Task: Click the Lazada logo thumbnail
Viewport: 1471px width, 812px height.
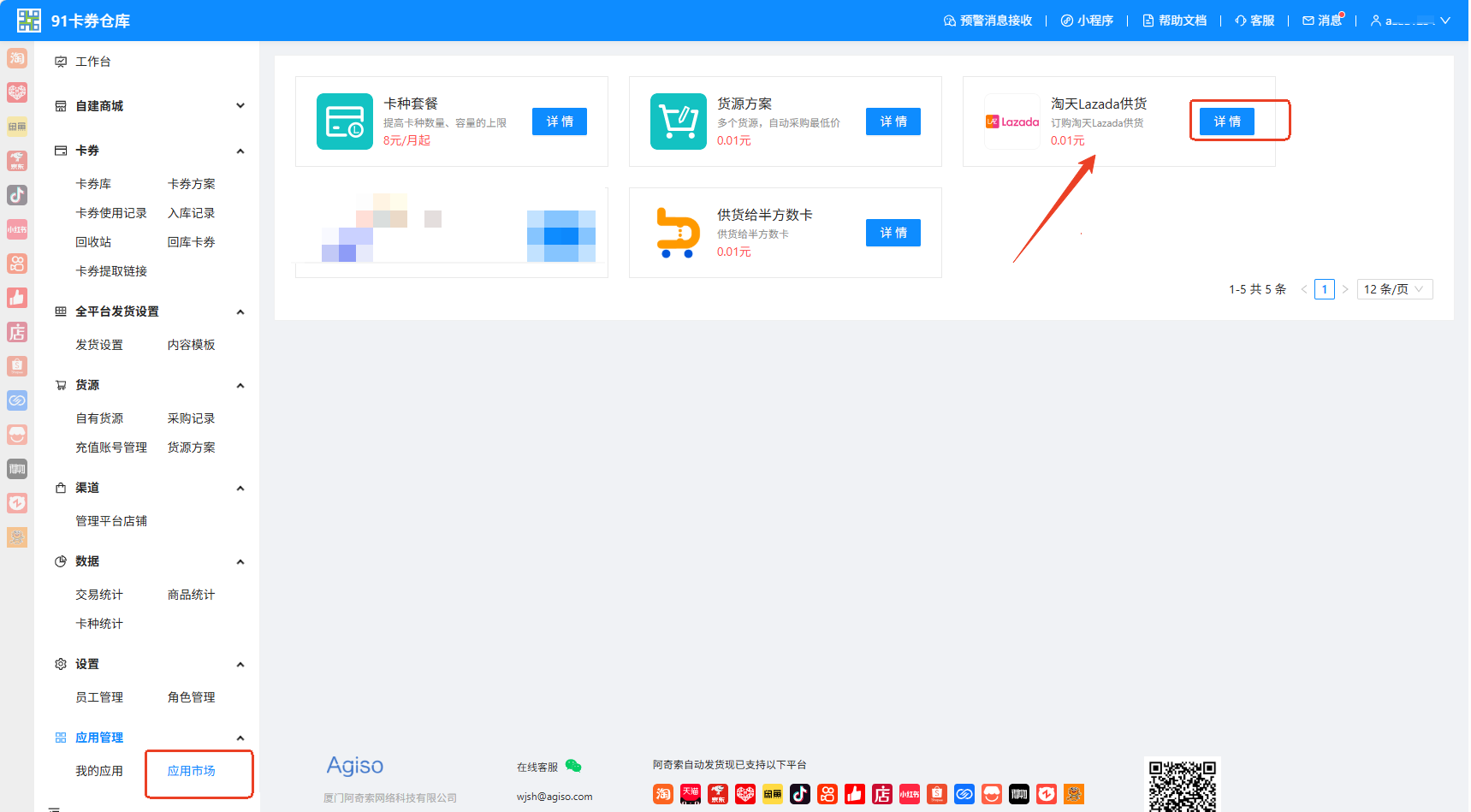Action: coord(1012,122)
